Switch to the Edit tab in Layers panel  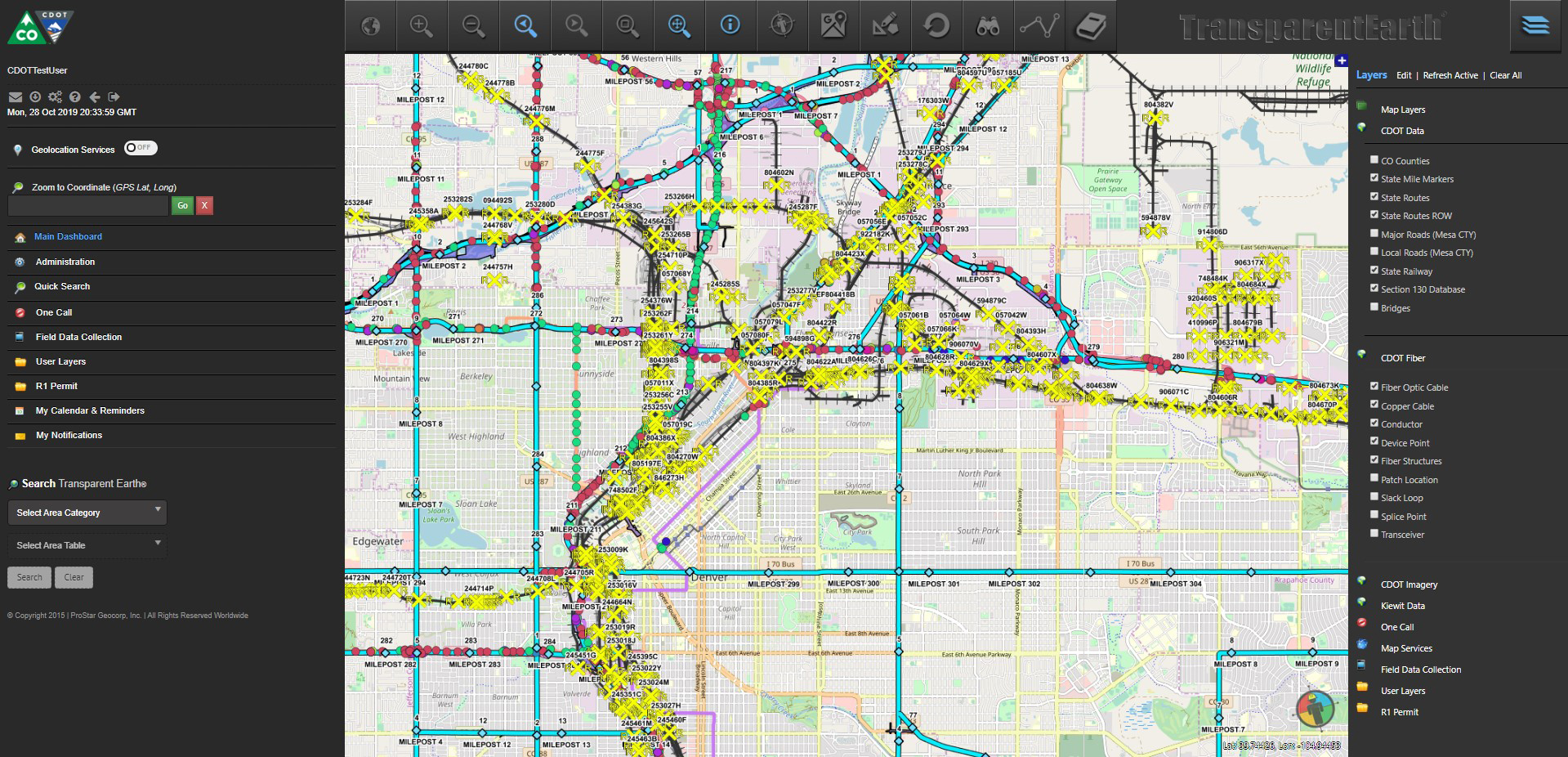pos(1404,74)
